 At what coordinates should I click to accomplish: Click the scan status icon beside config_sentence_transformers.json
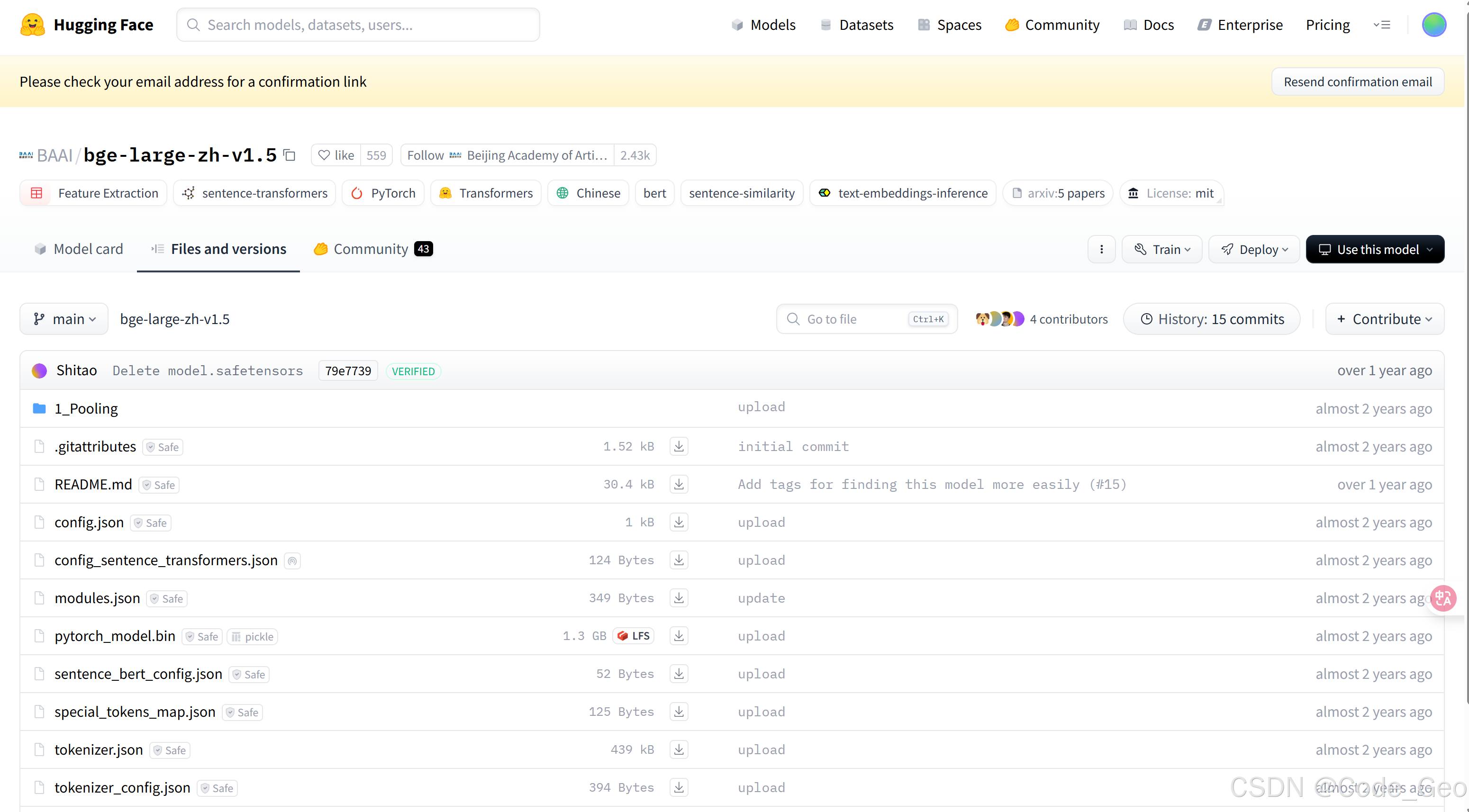(x=292, y=561)
